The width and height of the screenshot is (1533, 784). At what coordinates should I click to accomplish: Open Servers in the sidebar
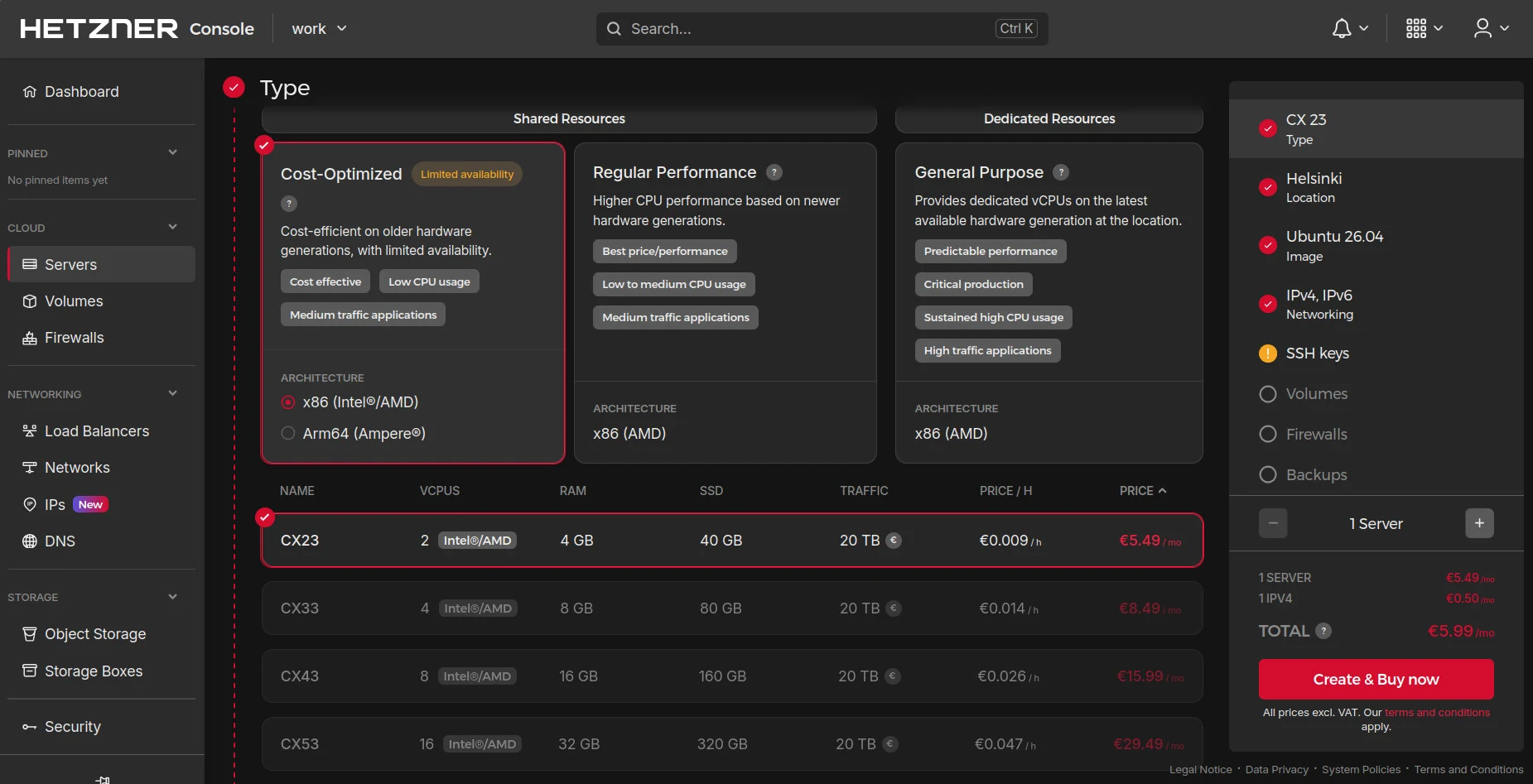[x=101, y=264]
